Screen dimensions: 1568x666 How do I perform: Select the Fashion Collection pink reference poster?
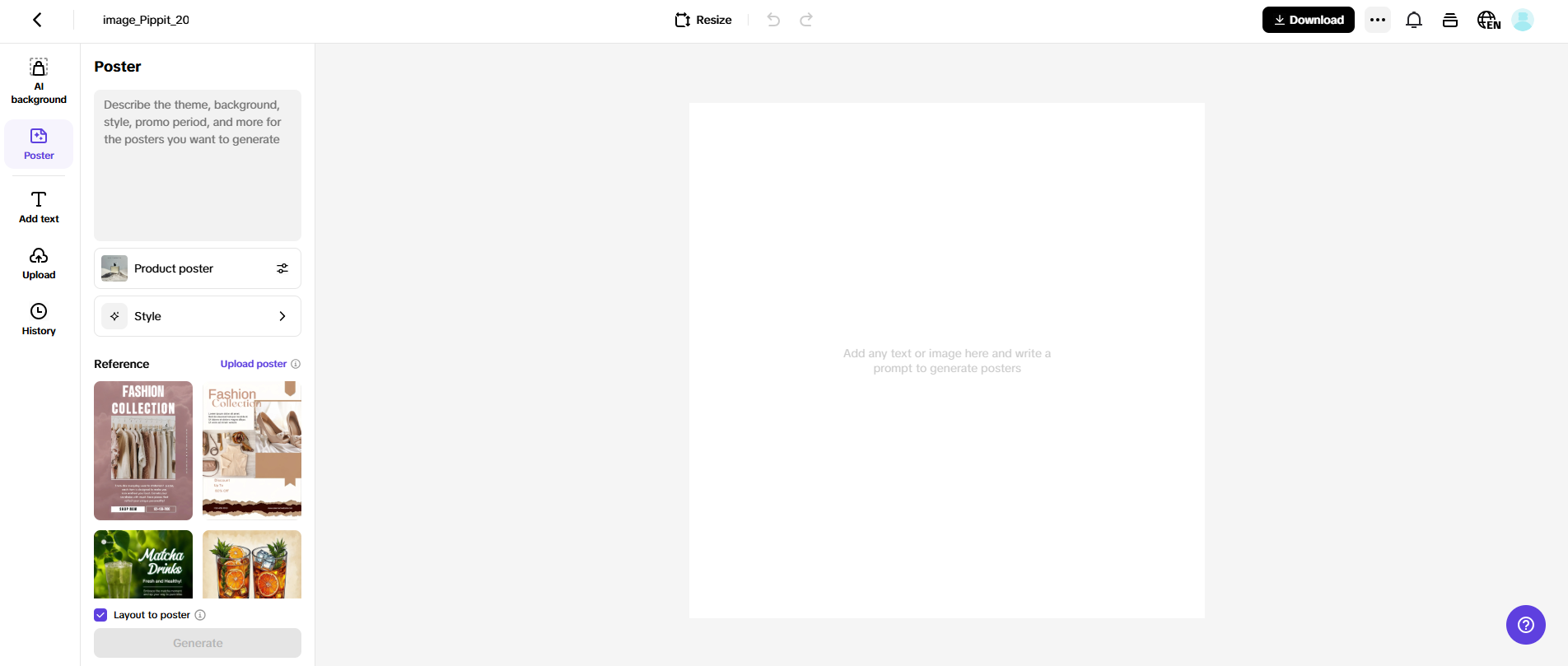(143, 450)
